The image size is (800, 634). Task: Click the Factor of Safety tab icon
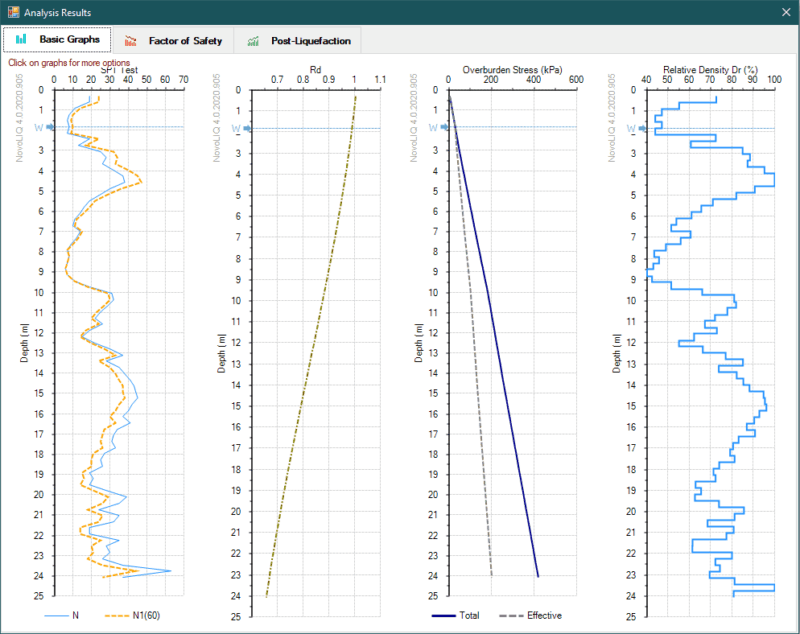(131, 41)
